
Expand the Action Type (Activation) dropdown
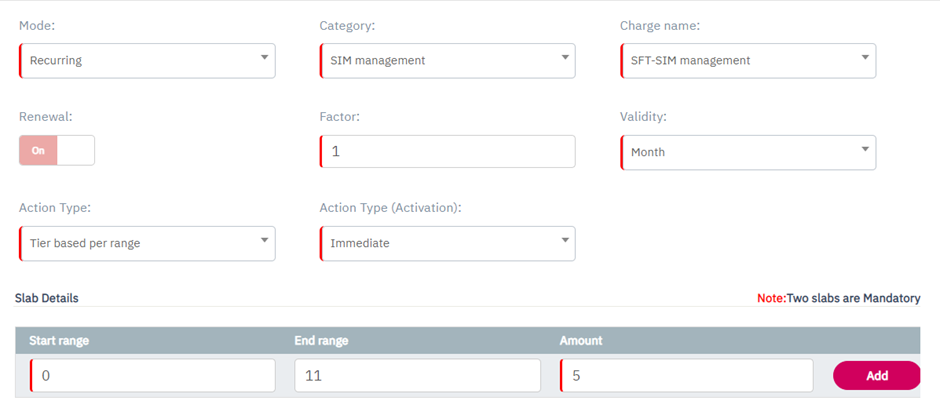447,243
